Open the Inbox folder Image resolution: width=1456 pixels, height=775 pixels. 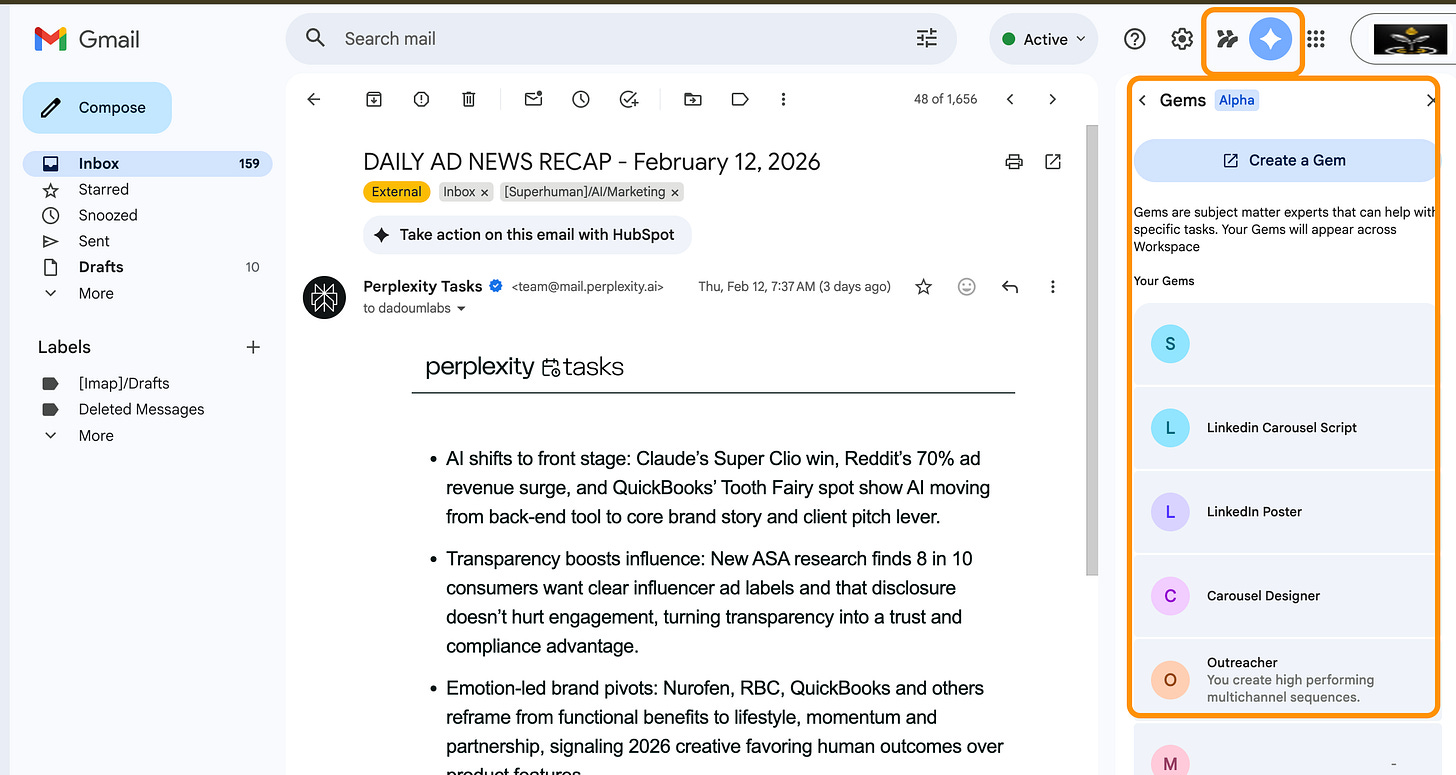(147, 163)
